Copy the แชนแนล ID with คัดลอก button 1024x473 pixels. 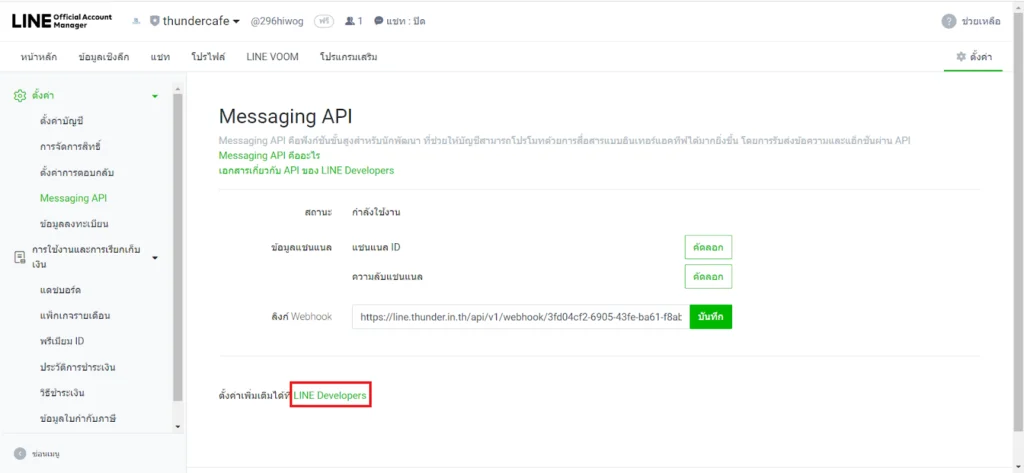point(709,248)
